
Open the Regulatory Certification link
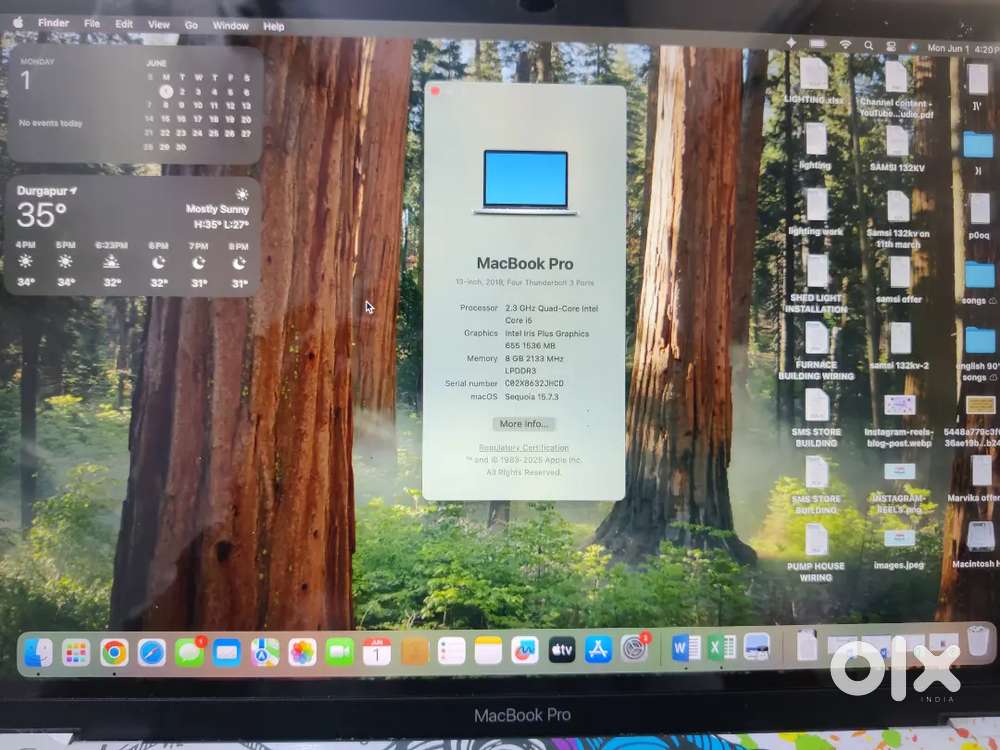point(524,448)
